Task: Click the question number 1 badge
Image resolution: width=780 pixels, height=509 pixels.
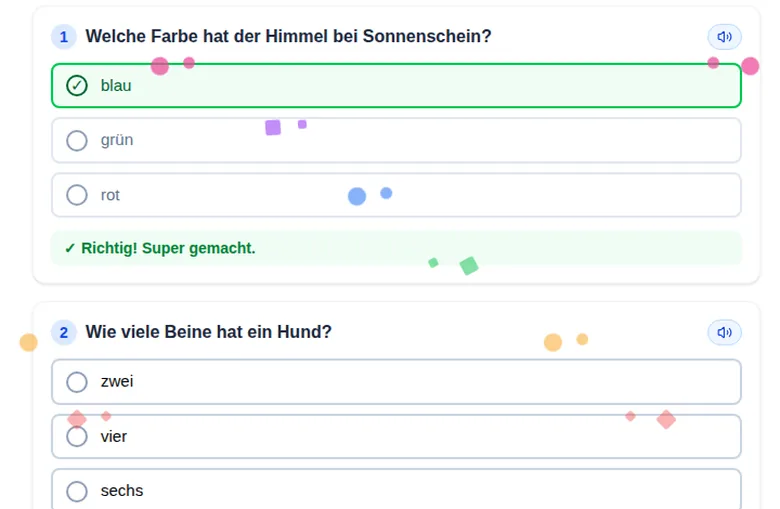Action: pyautogui.click(x=64, y=37)
